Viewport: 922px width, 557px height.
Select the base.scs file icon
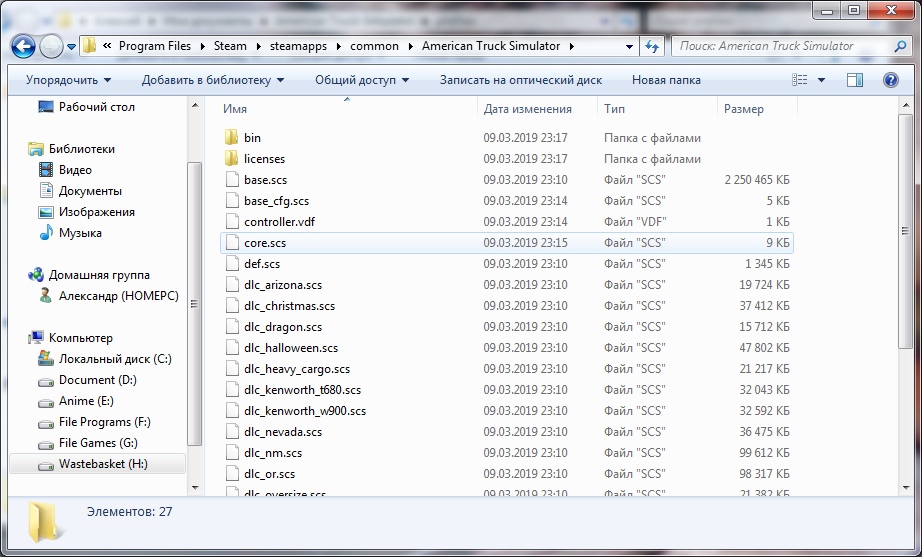point(232,180)
